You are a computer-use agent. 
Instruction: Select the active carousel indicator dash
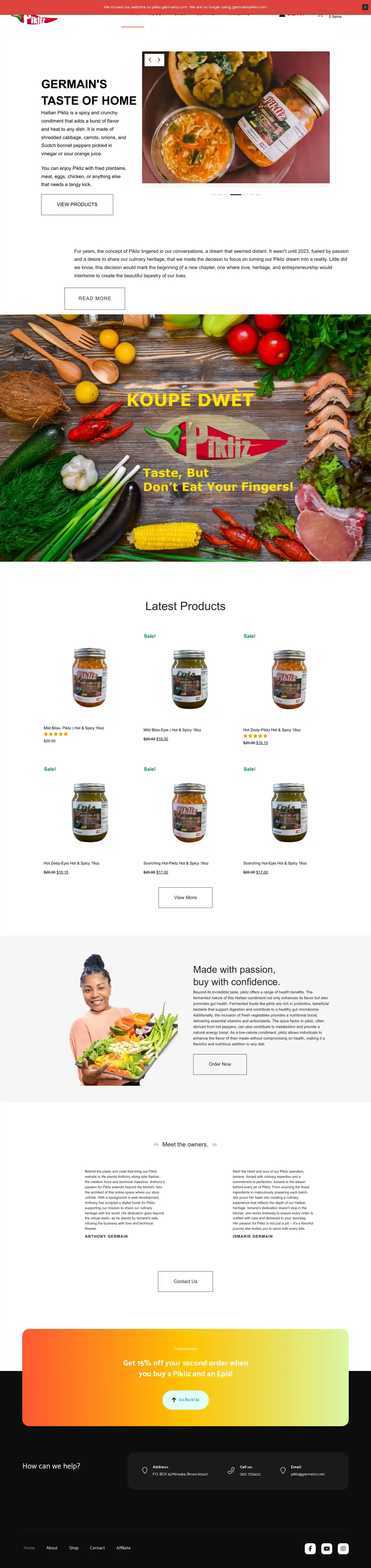pyautogui.click(x=236, y=194)
